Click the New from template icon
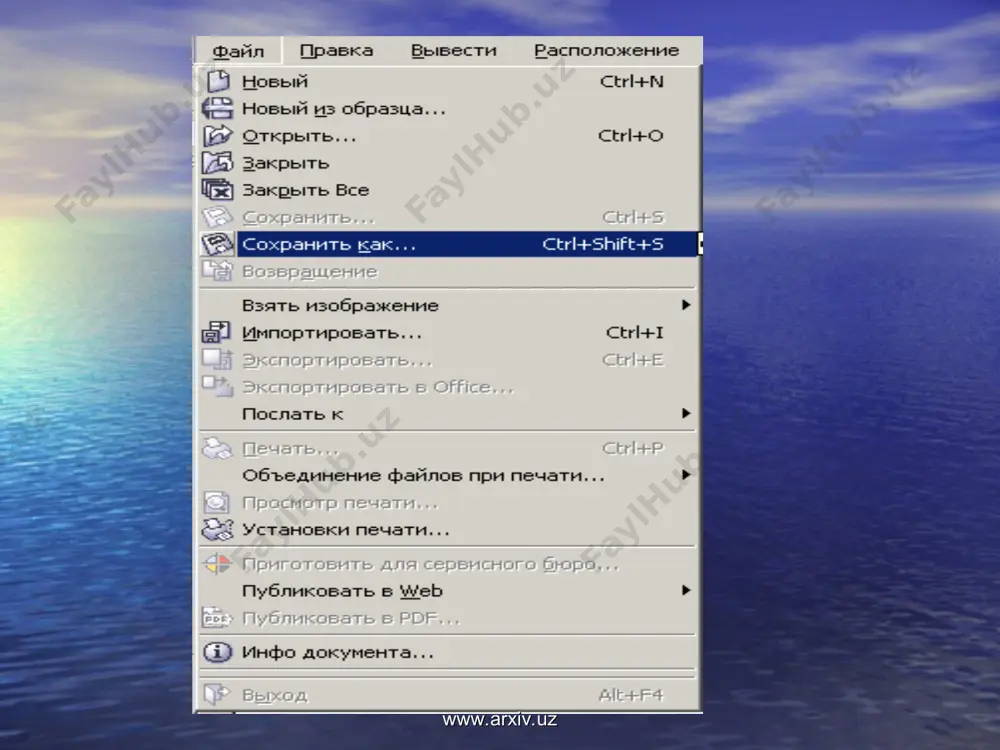The width and height of the screenshot is (1000, 750). pyautogui.click(x=217, y=108)
